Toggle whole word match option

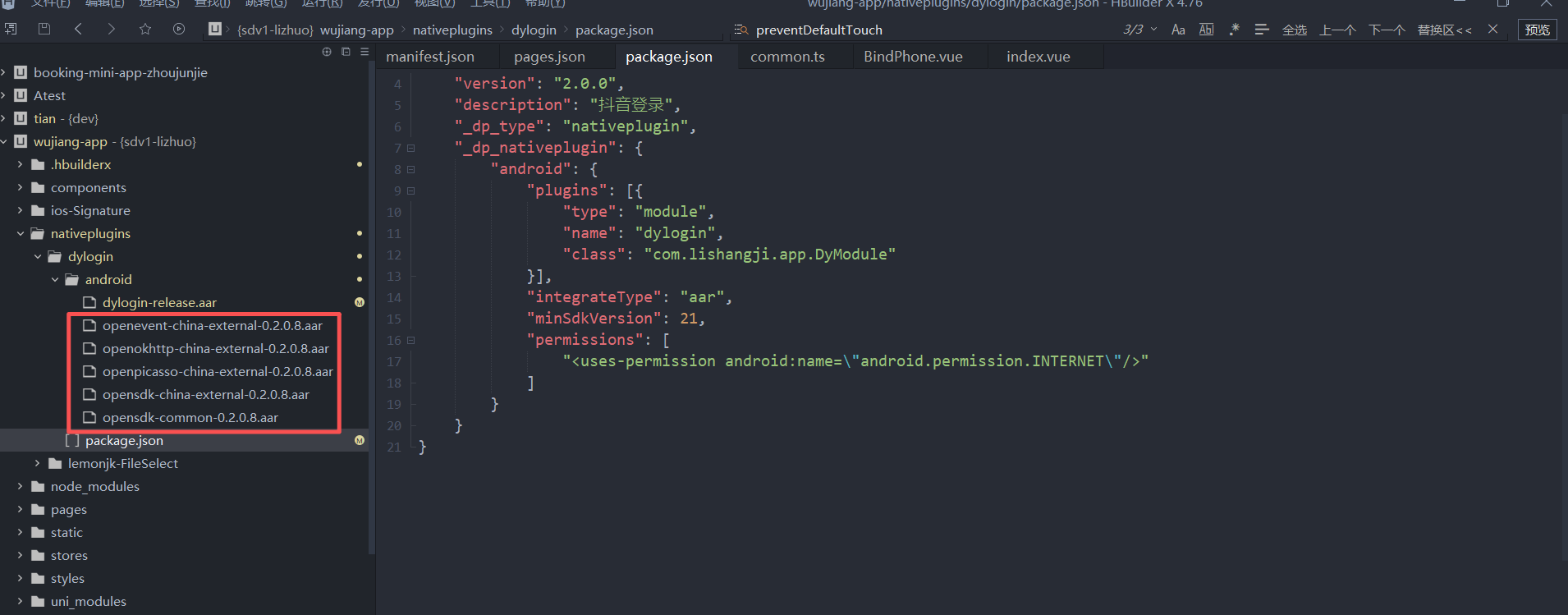1206,30
